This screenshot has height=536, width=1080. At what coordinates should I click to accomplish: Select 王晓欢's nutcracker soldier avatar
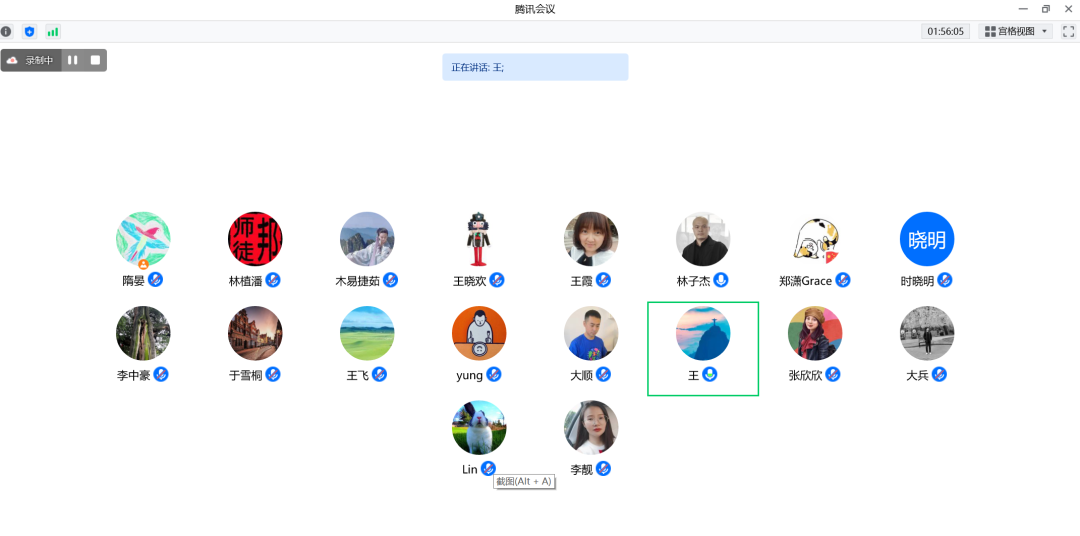(479, 239)
